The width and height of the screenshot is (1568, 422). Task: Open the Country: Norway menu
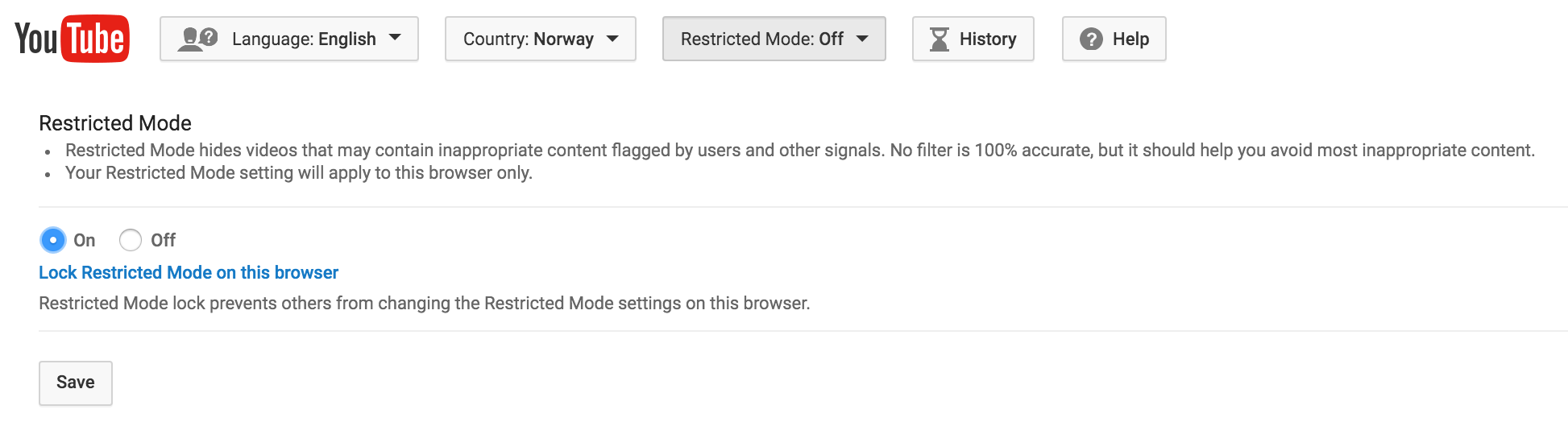541,39
